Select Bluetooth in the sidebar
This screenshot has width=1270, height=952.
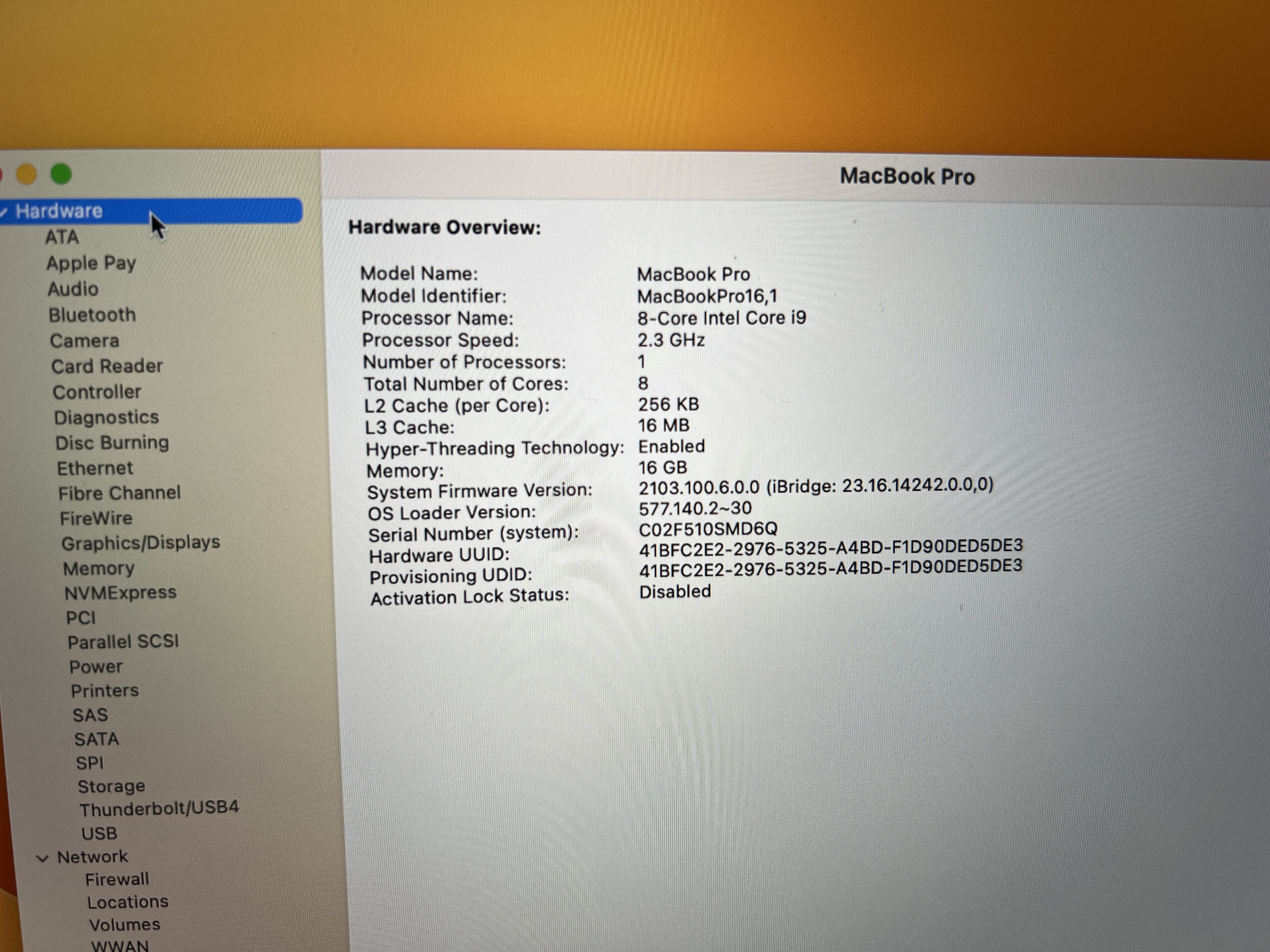tap(92, 314)
